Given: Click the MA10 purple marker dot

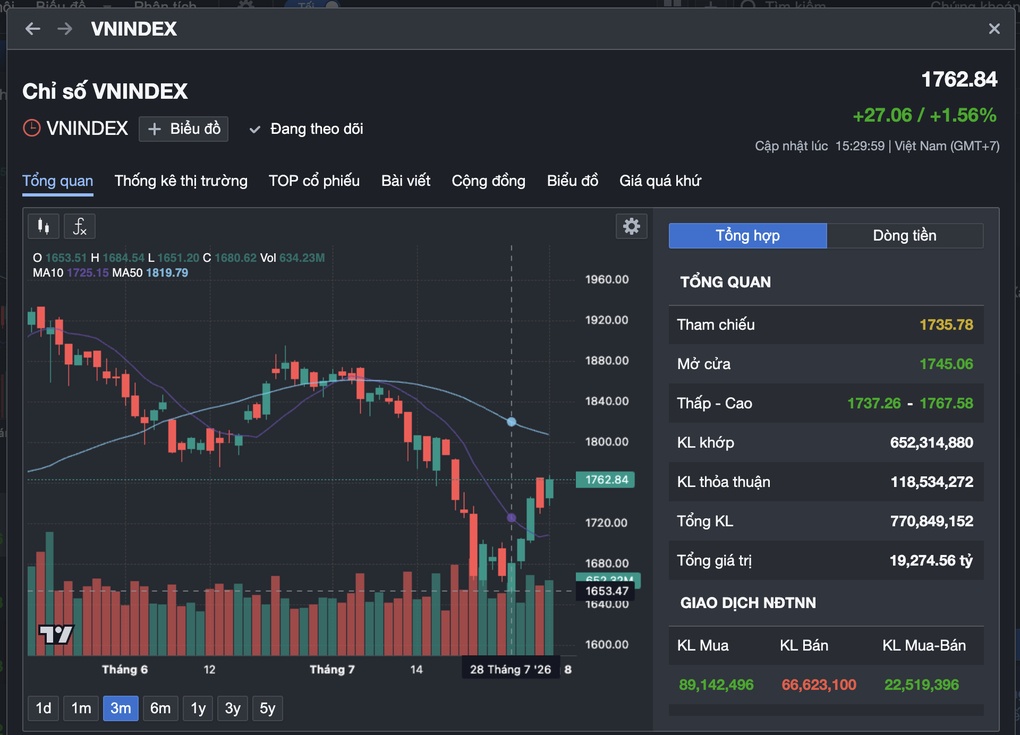Looking at the screenshot, I should coord(511,518).
